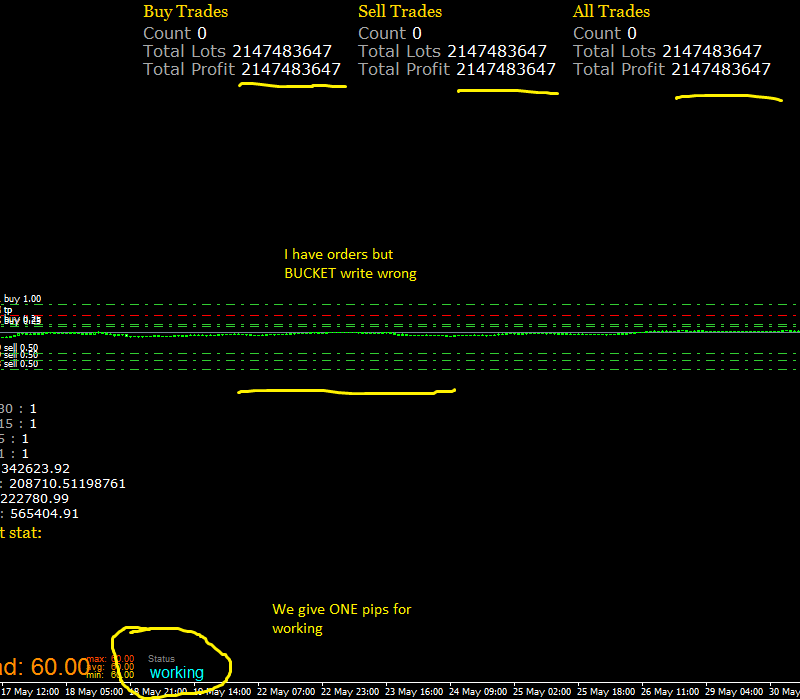Click the 22 May 23:00 time marker
This screenshot has height=700, width=800.
[350, 692]
